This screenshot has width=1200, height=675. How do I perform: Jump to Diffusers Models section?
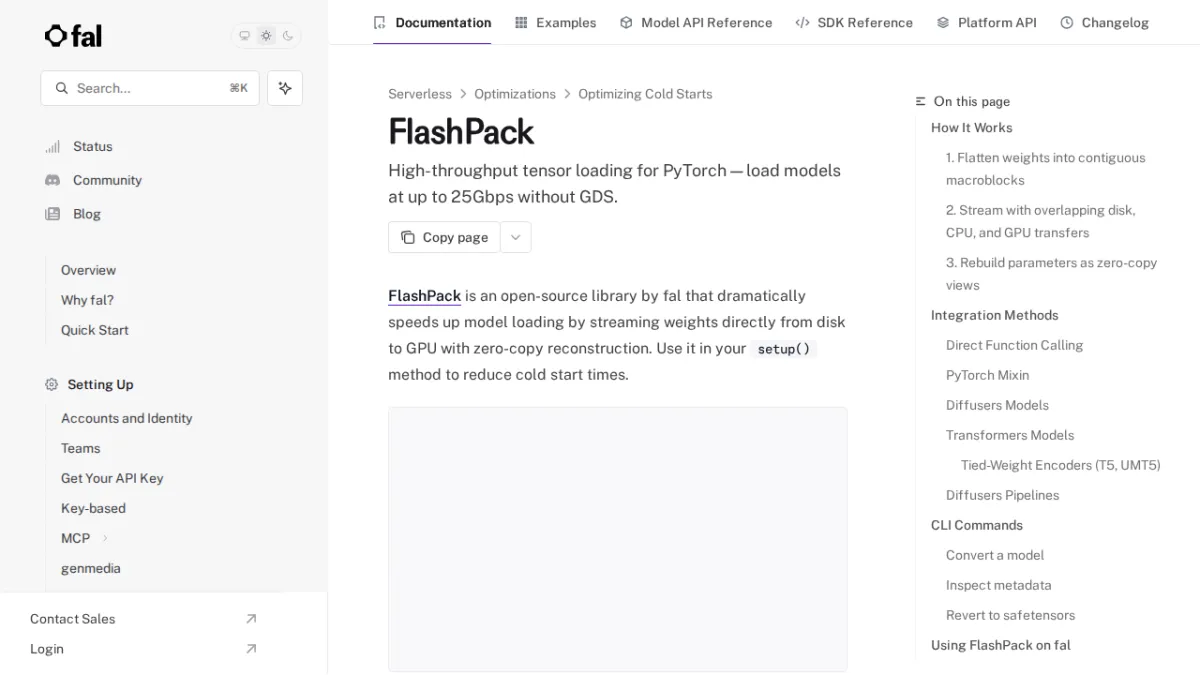998,405
